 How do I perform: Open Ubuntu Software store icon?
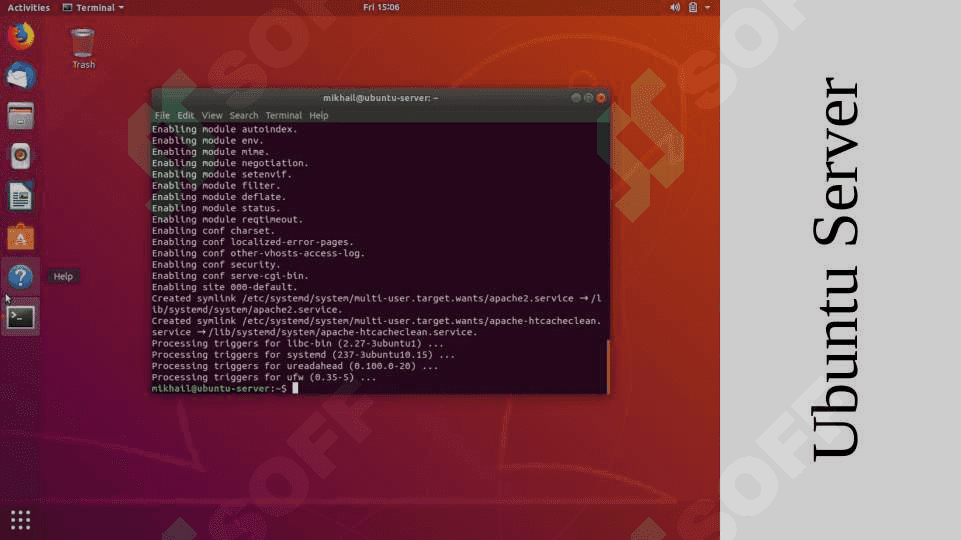coord(21,237)
